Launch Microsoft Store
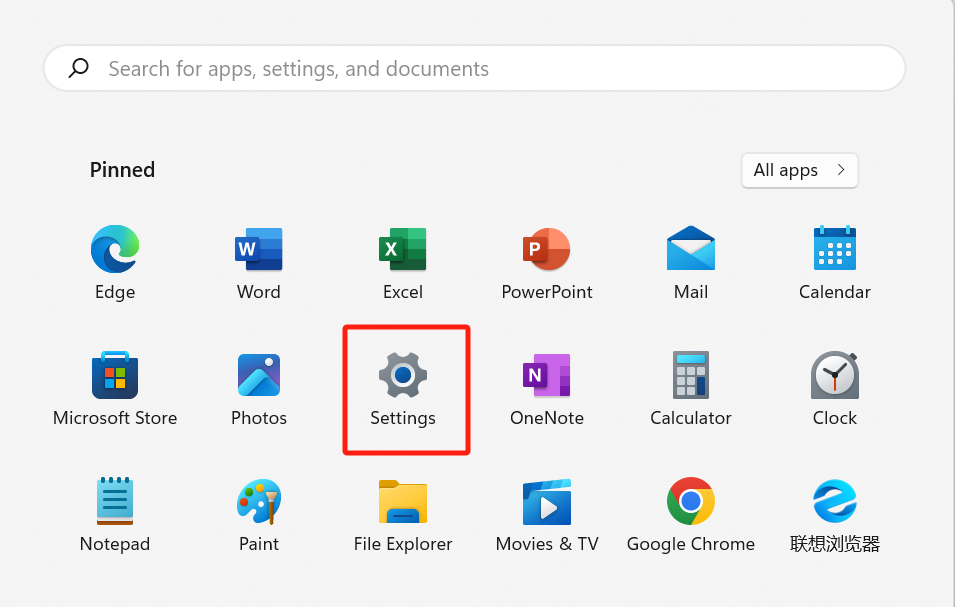Viewport: 955px width, 607px height. (x=115, y=375)
